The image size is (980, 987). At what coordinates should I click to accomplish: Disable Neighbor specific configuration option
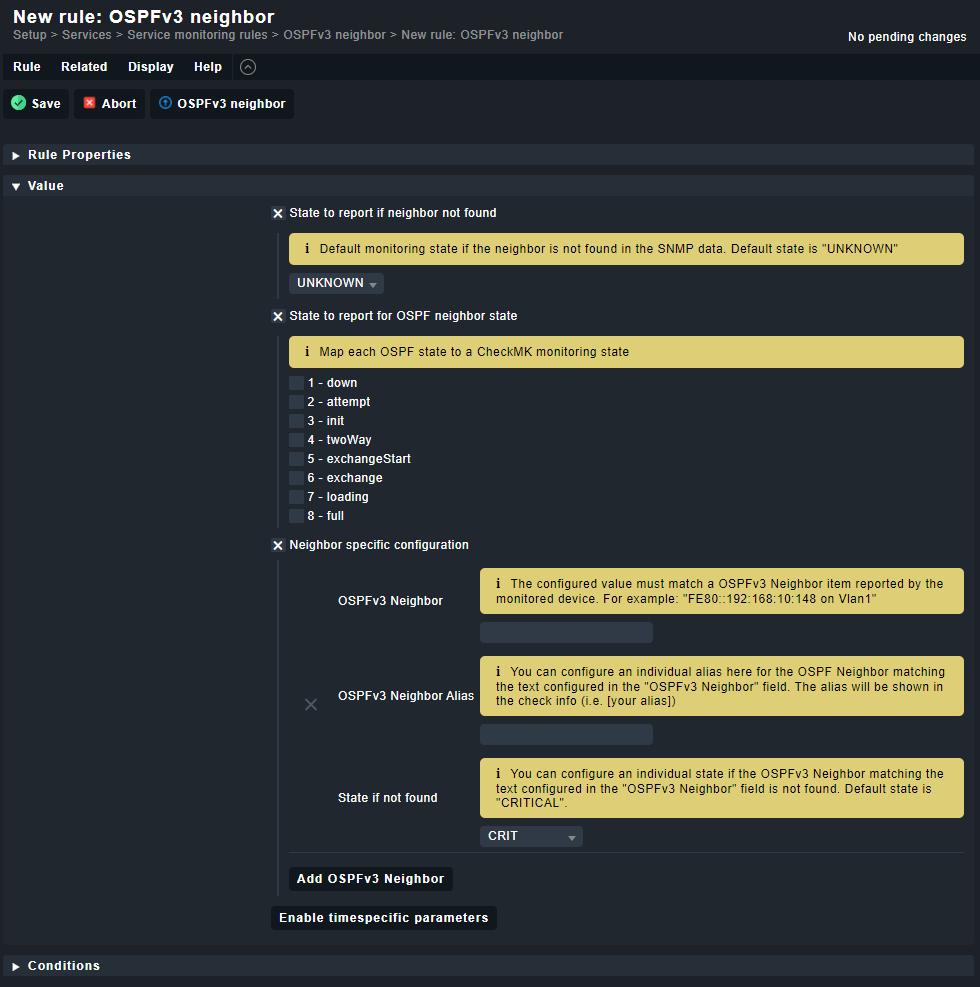click(x=278, y=545)
